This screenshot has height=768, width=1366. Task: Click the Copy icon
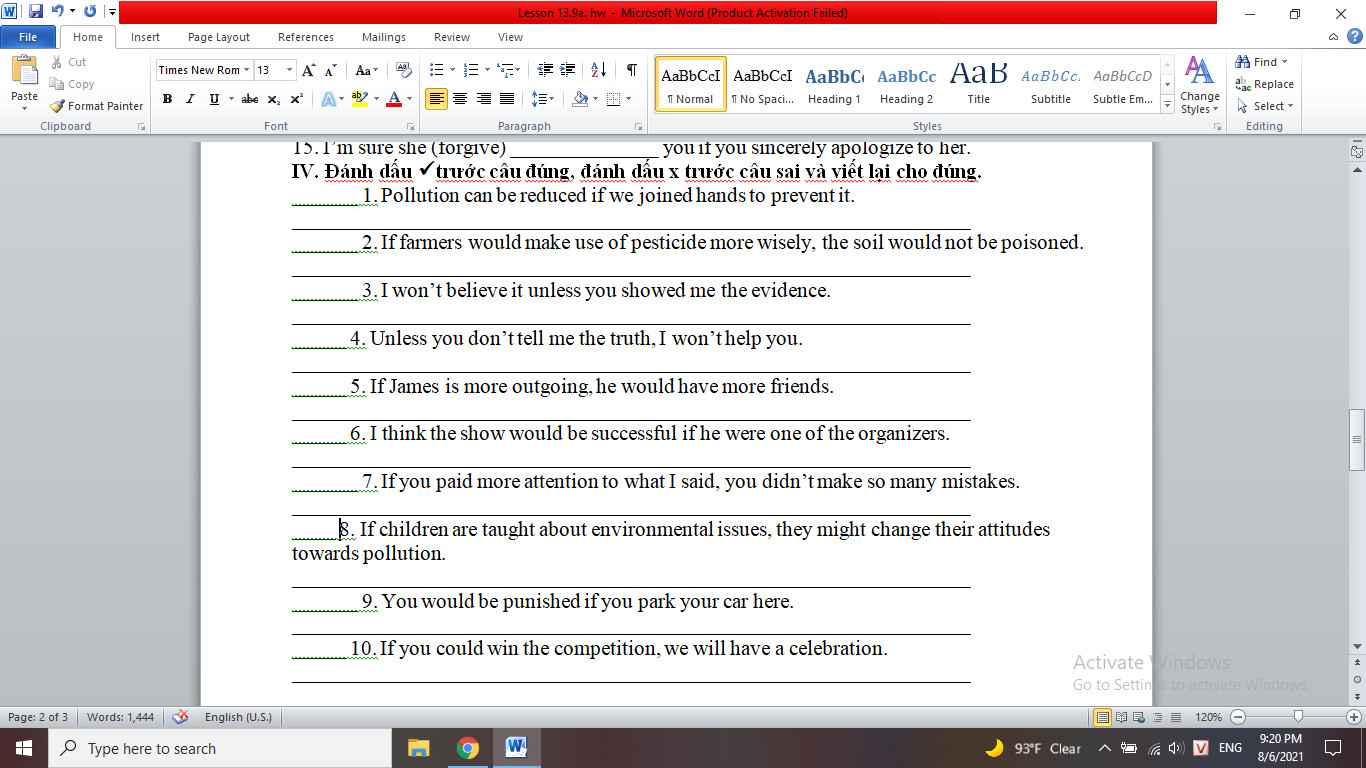57,84
